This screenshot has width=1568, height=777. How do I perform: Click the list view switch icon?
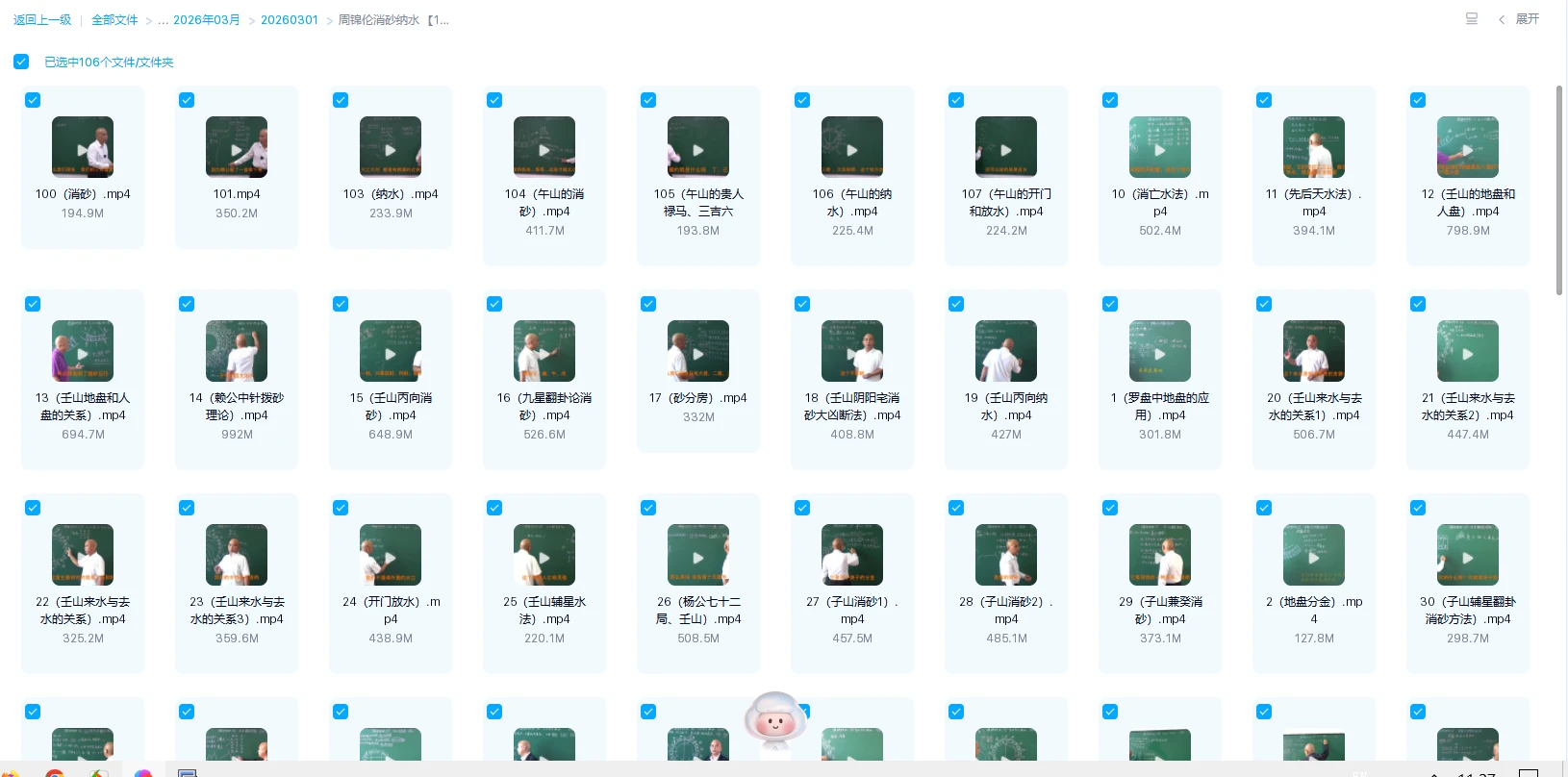(x=1471, y=19)
